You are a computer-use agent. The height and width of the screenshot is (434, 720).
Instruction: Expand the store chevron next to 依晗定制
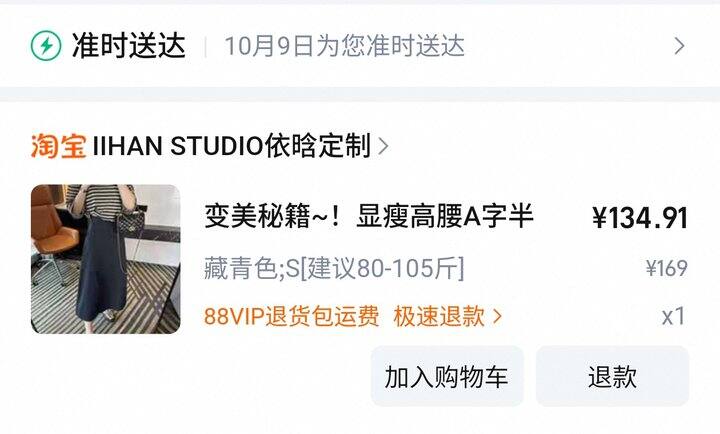pyautogui.click(x=383, y=147)
